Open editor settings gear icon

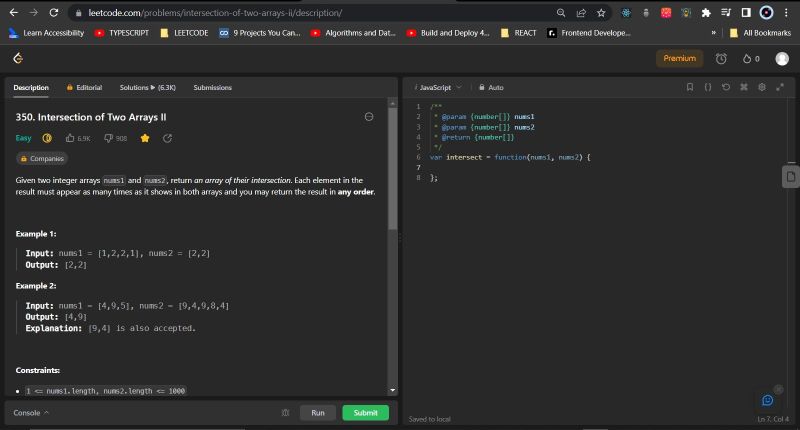(x=761, y=87)
